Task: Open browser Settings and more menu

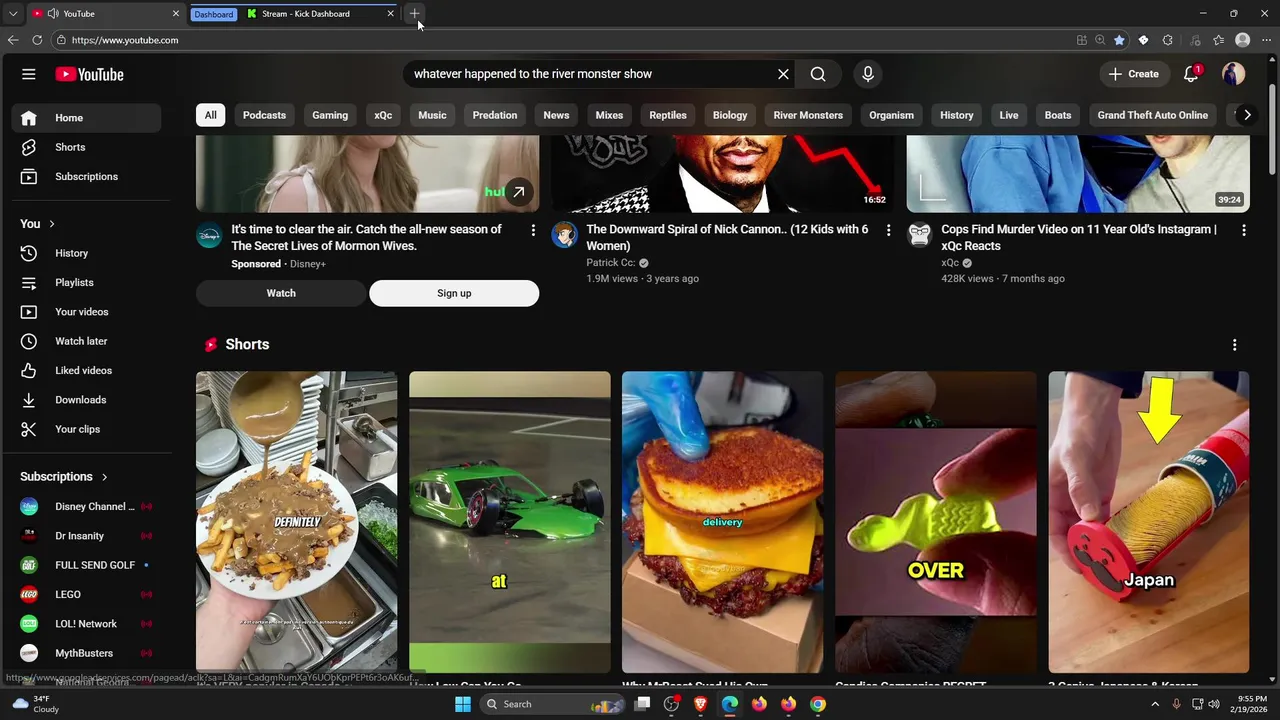Action: coord(1266,40)
